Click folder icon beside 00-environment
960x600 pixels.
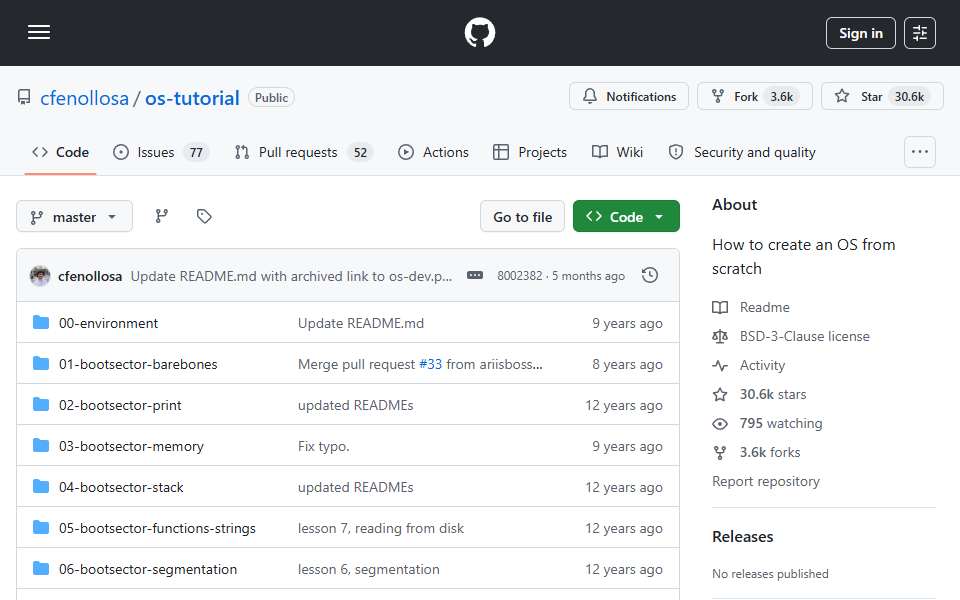coord(41,323)
